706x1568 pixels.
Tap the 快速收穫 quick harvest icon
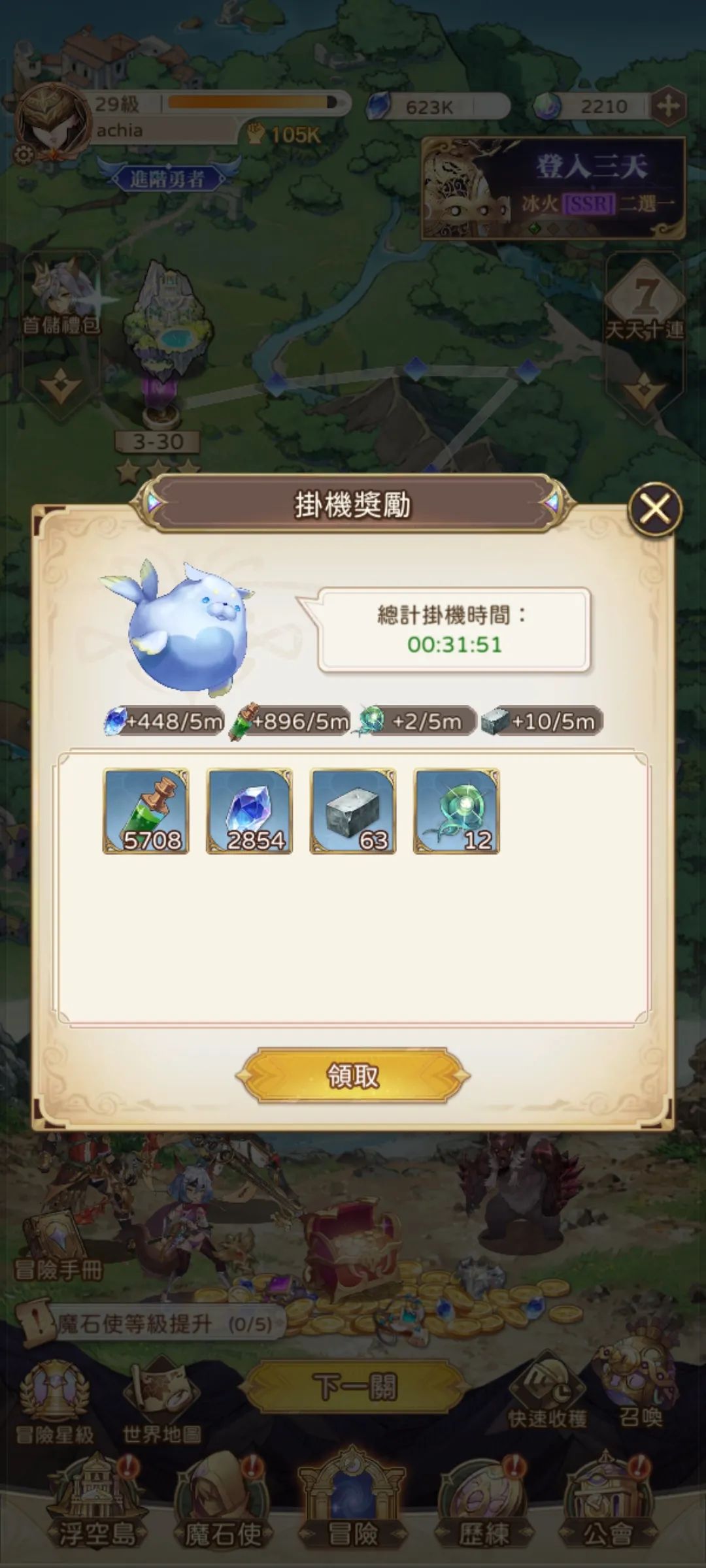pyautogui.click(x=548, y=1392)
